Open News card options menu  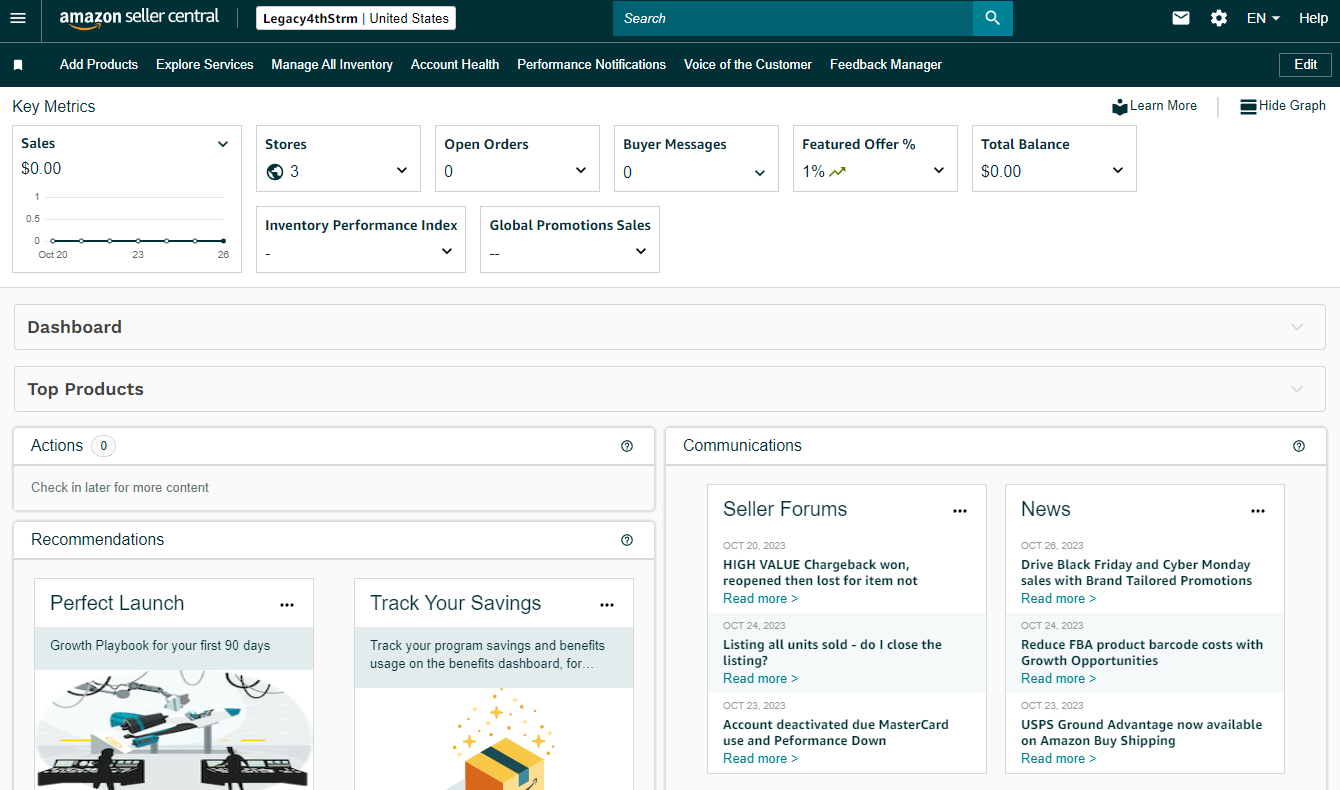click(1258, 511)
